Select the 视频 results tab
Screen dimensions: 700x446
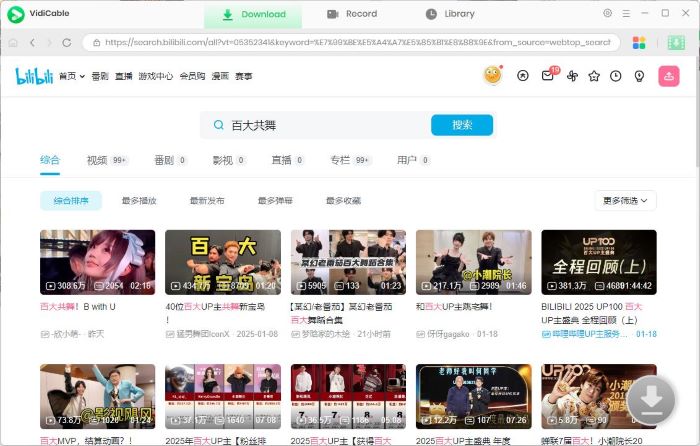[x=107, y=160]
